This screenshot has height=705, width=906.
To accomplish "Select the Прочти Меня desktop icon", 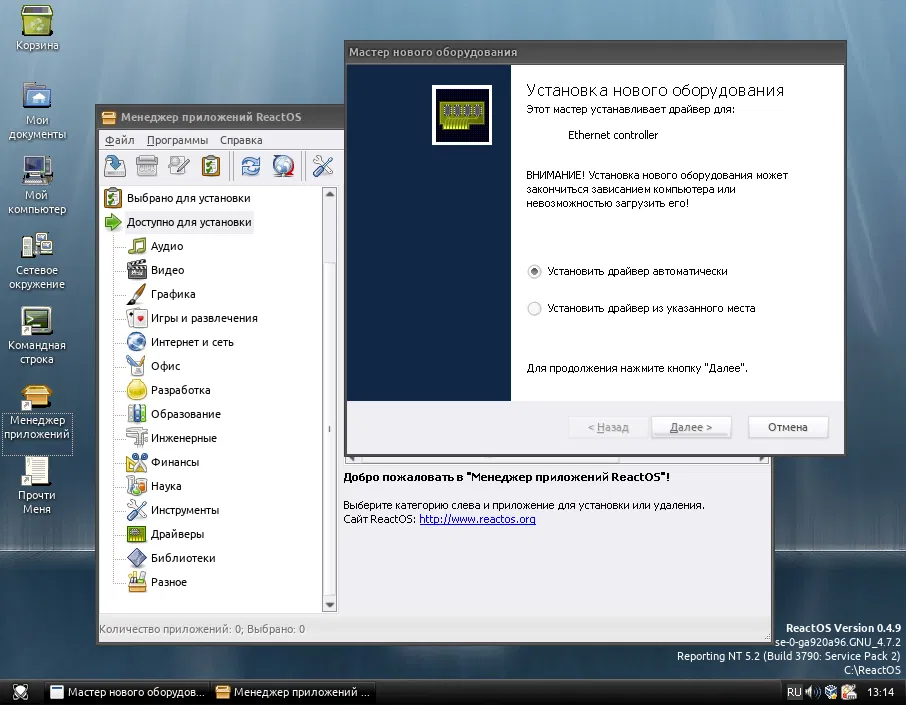I will coord(37,485).
